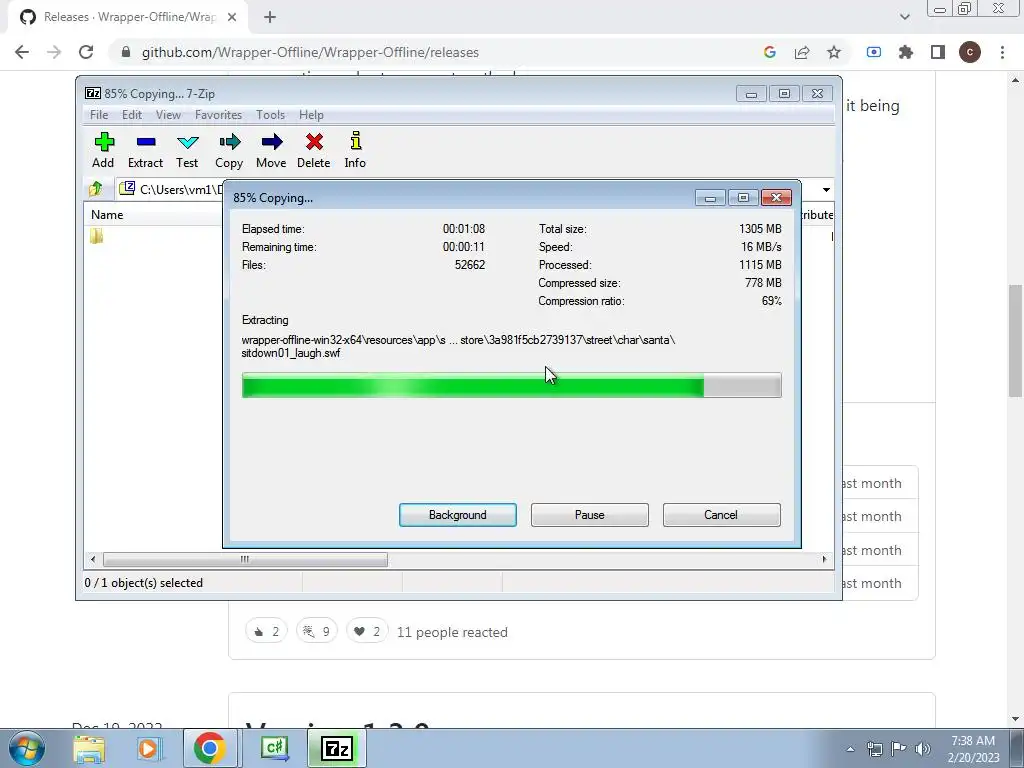Minimize the Copying progress dialog
The image size is (1024, 768).
tap(710, 197)
